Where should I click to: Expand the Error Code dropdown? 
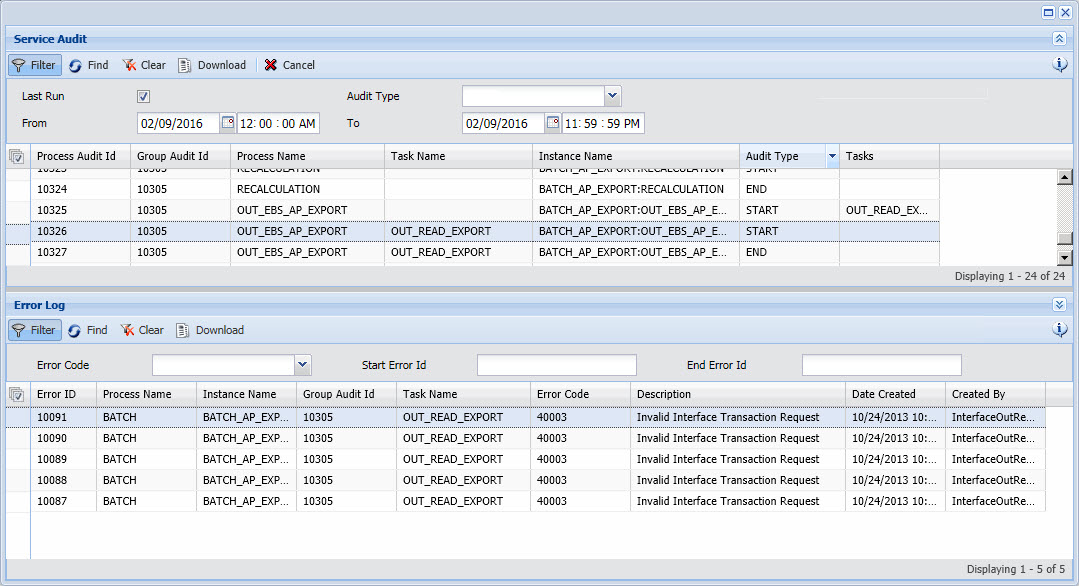click(x=303, y=365)
